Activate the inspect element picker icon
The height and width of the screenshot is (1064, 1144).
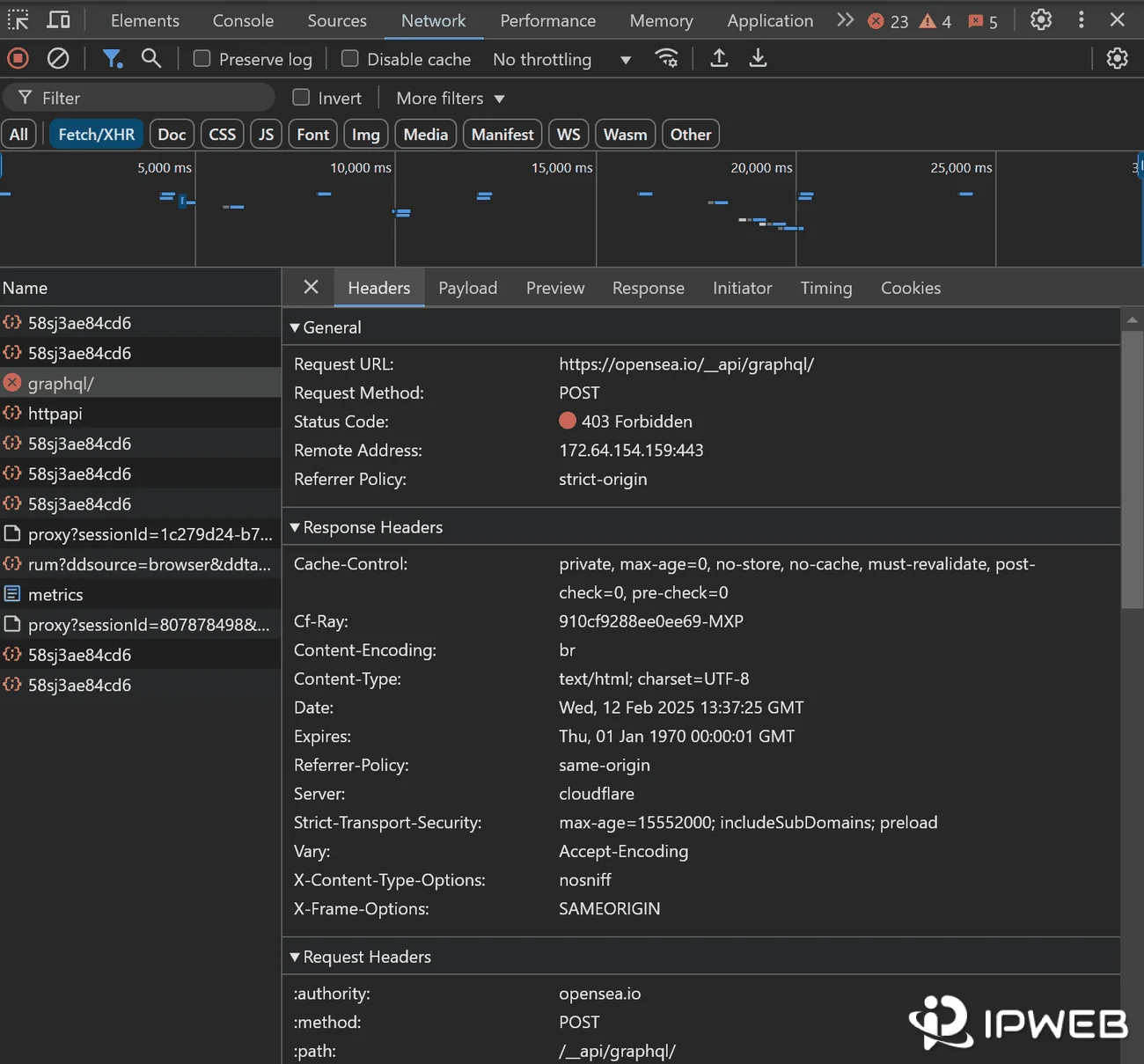(18, 19)
